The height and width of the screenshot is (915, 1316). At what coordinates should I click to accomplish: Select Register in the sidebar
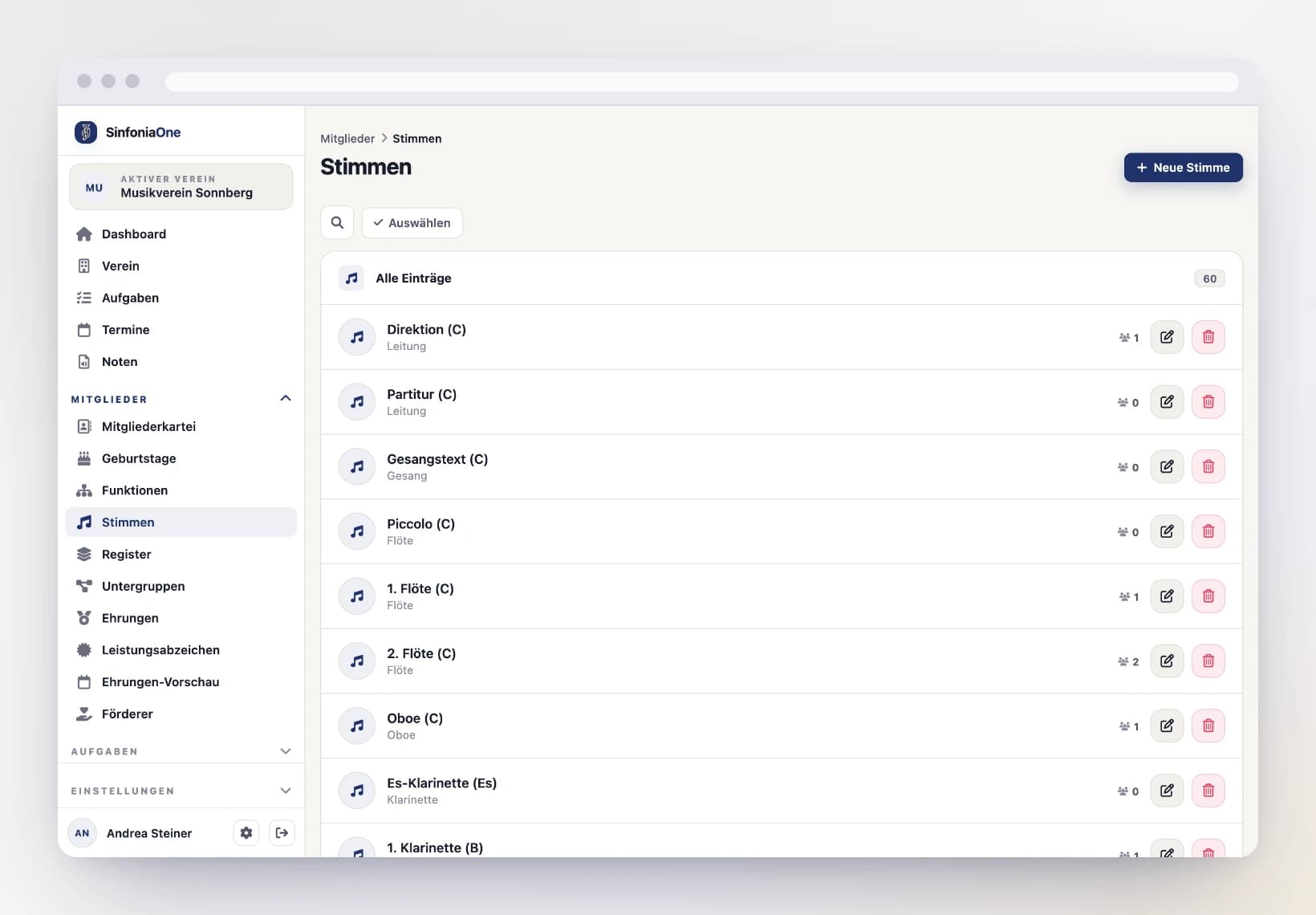click(181, 555)
